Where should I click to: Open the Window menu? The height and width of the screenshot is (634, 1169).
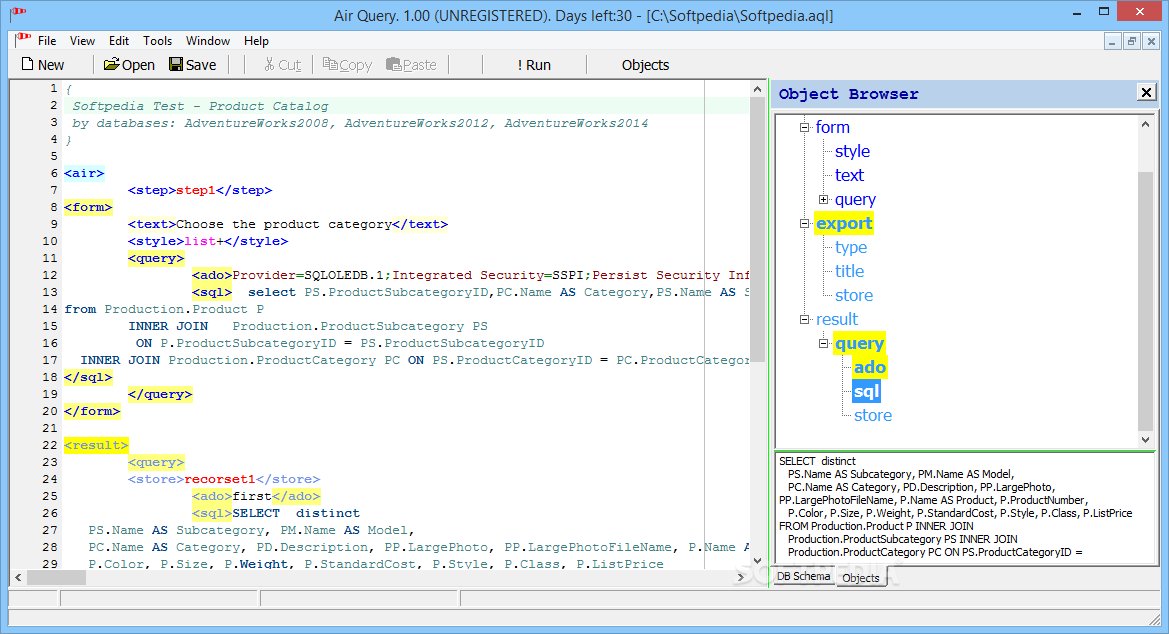point(207,41)
